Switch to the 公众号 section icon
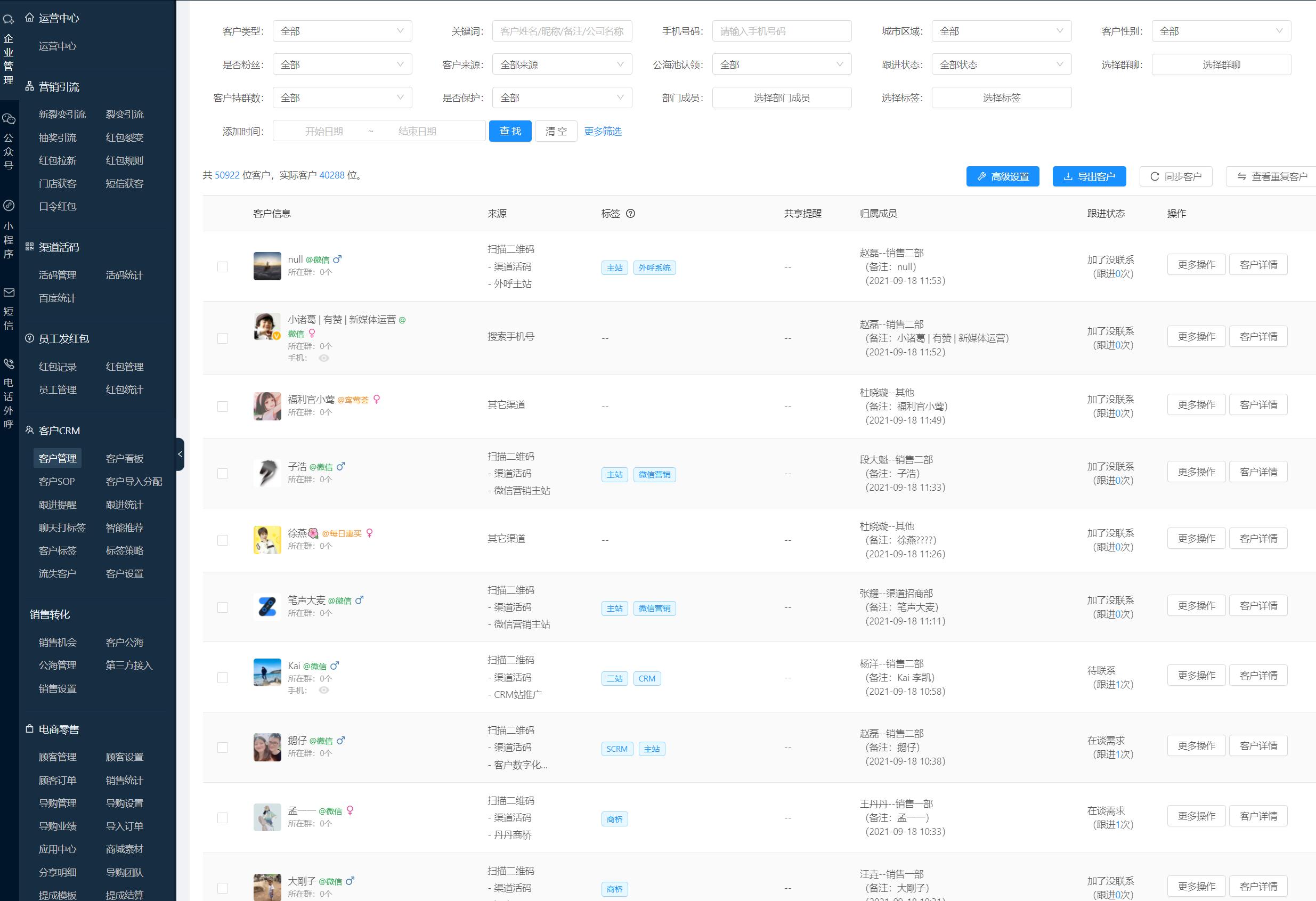 point(9,119)
